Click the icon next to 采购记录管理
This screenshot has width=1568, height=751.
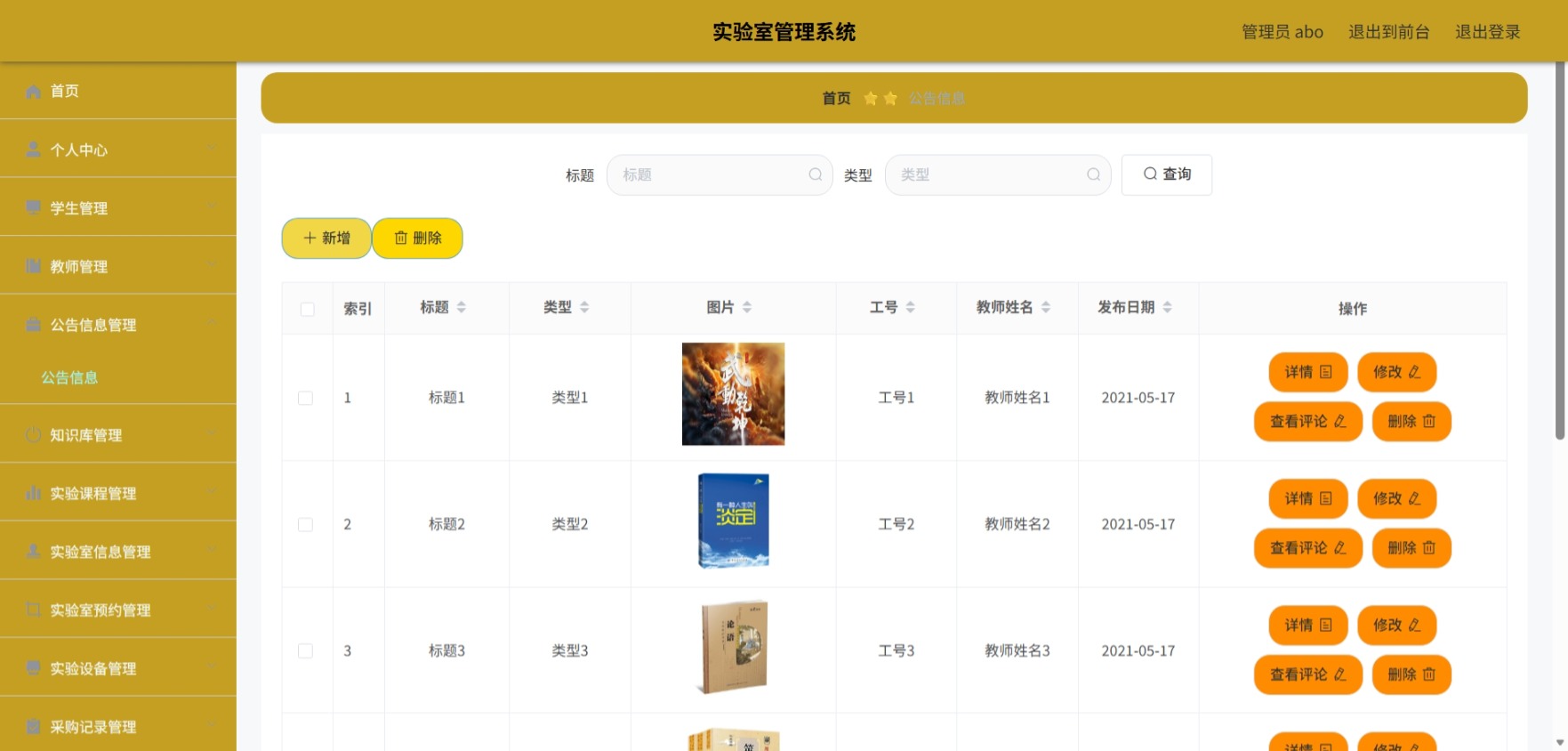[33, 727]
